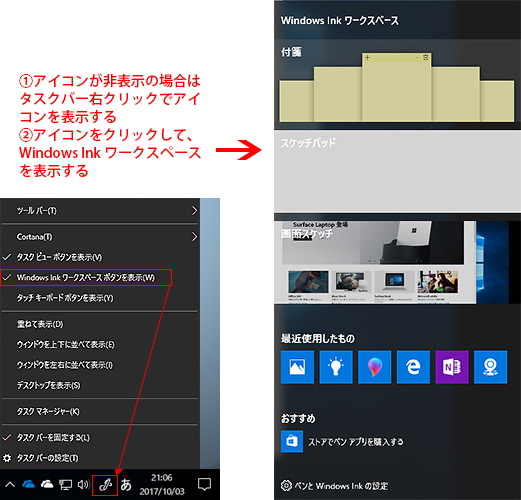This screenshot has width=521, height=500.
Task: Click the volume speaker tray icon
Action: coord(83,484)
